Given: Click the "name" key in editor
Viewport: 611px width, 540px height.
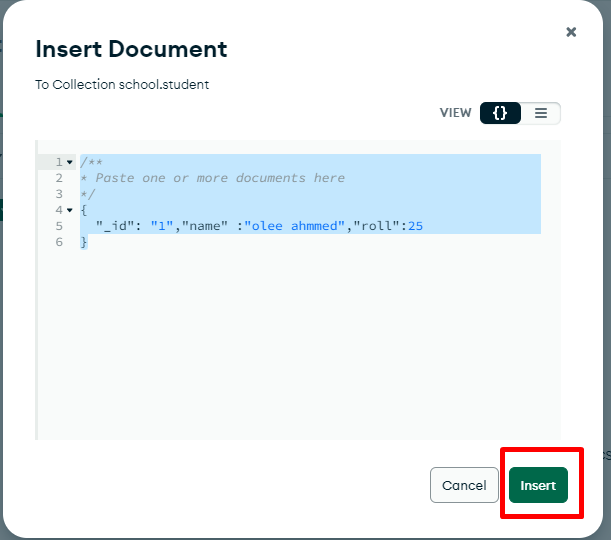Looking at the screenshot, I should [x=204, y=226].
